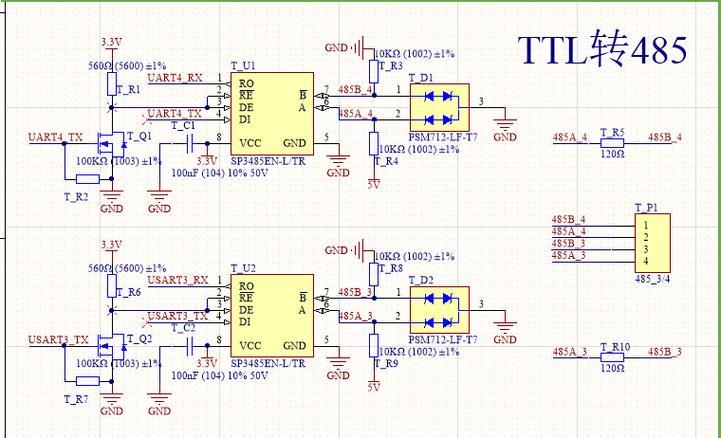Viewport: 721px width, 438px height.
Task: Click the "T_P1" designator text
Action: (647, 208)
